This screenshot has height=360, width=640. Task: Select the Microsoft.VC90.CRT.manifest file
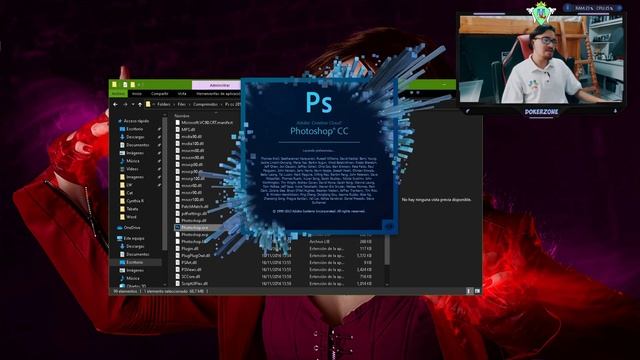[207, 122]
